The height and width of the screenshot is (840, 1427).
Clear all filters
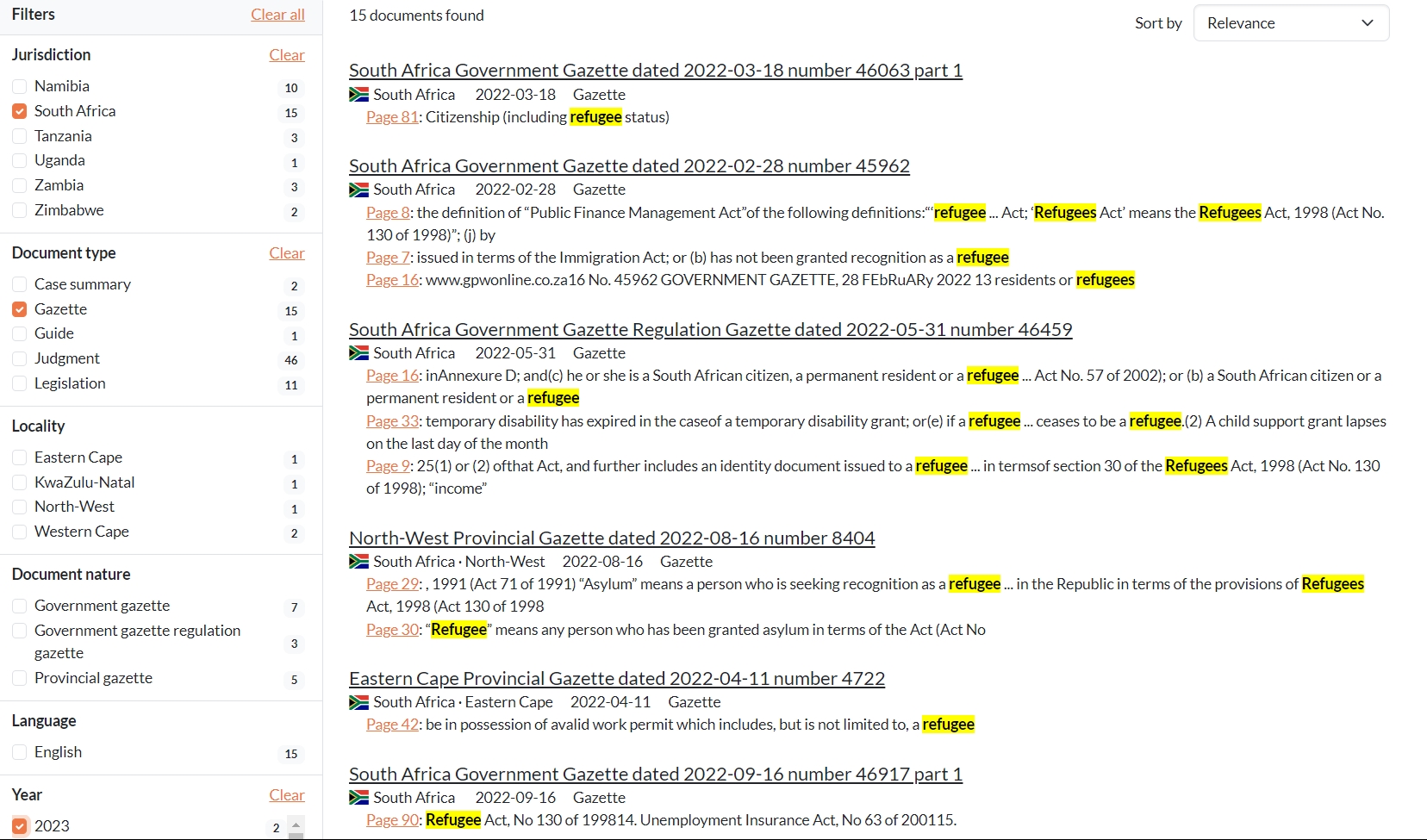277,15
